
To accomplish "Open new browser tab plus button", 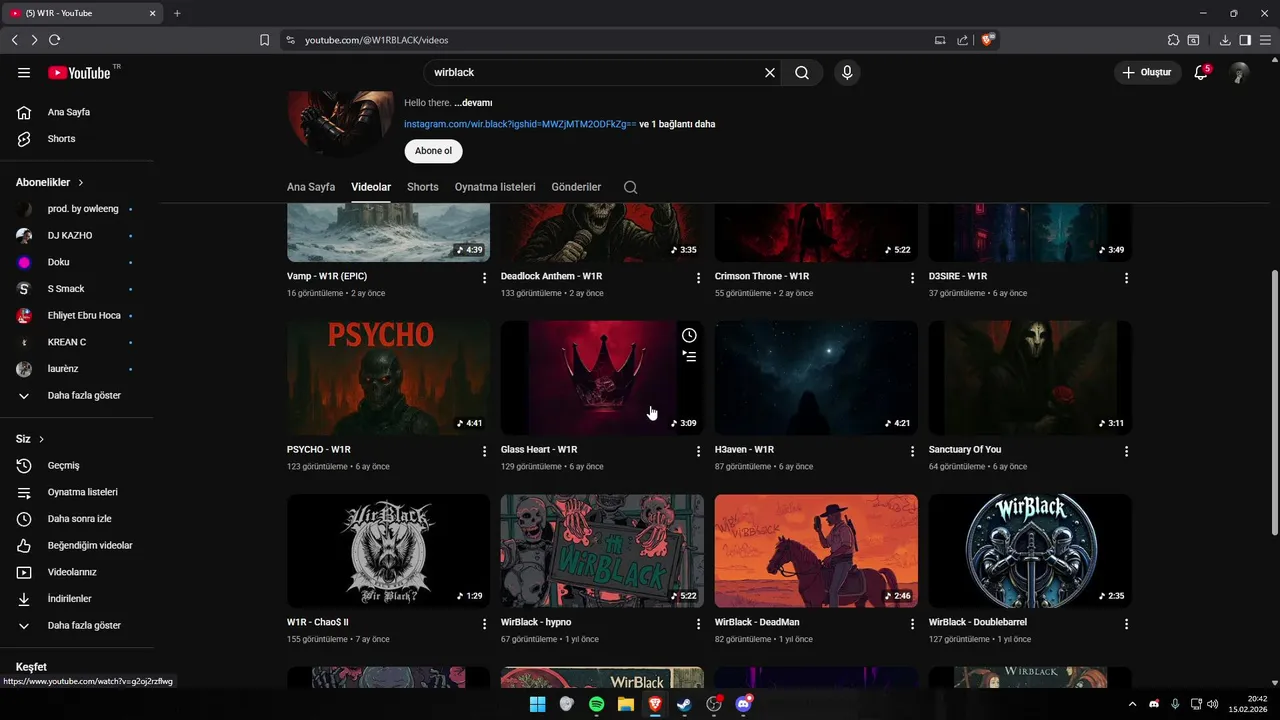I will tap(177, 13).
